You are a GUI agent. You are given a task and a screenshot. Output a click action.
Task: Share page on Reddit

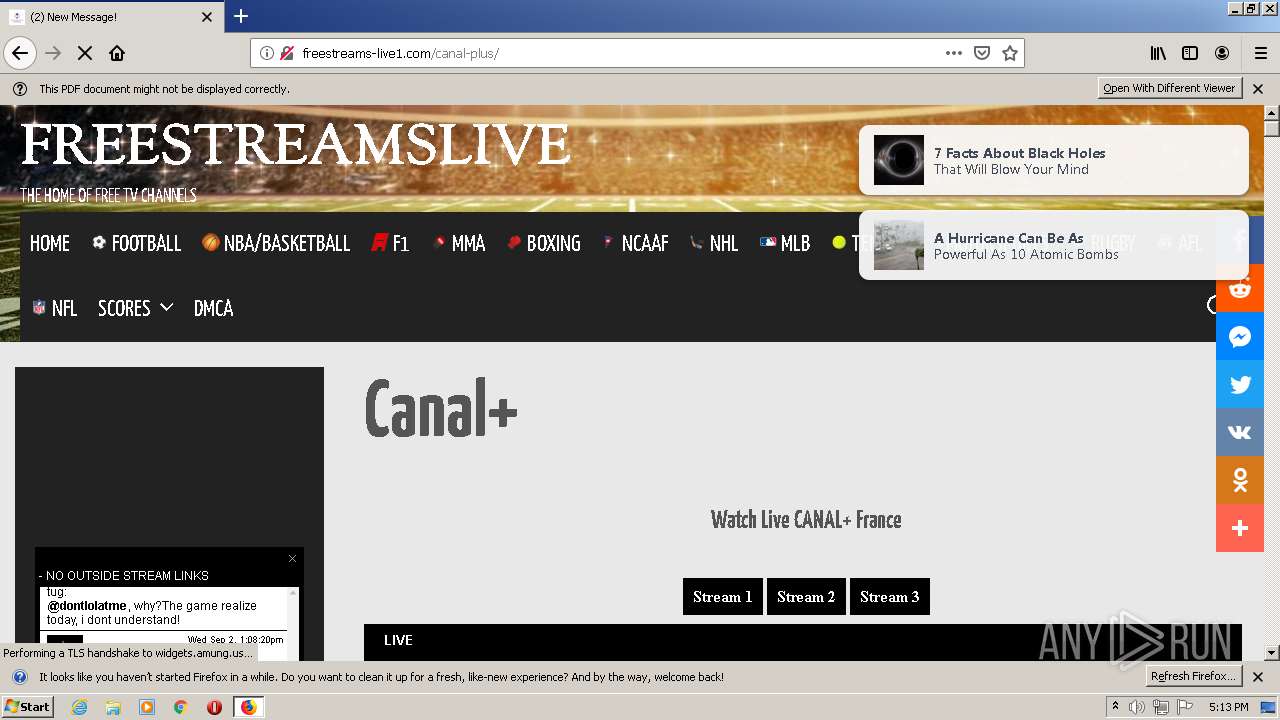pyautogui.click(x=1240, y=289)
